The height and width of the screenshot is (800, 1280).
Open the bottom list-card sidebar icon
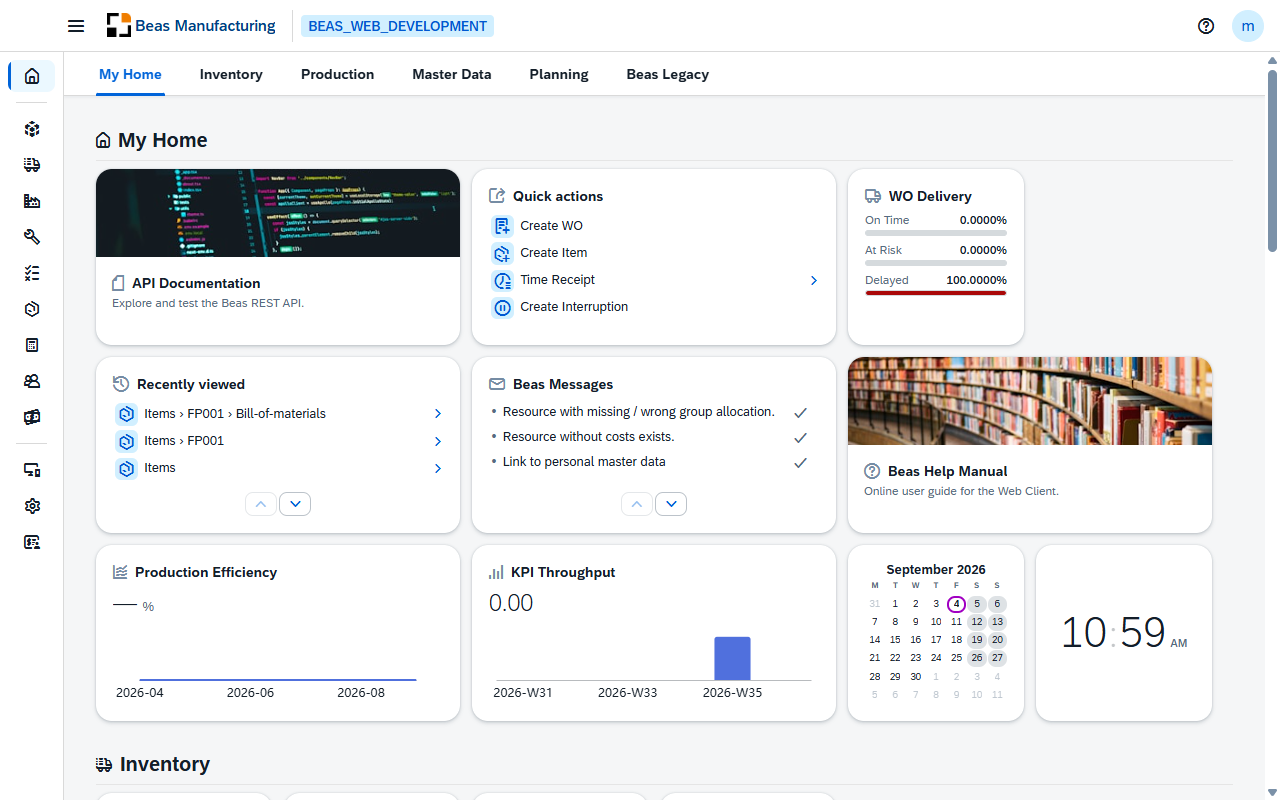tap(32, 542)
